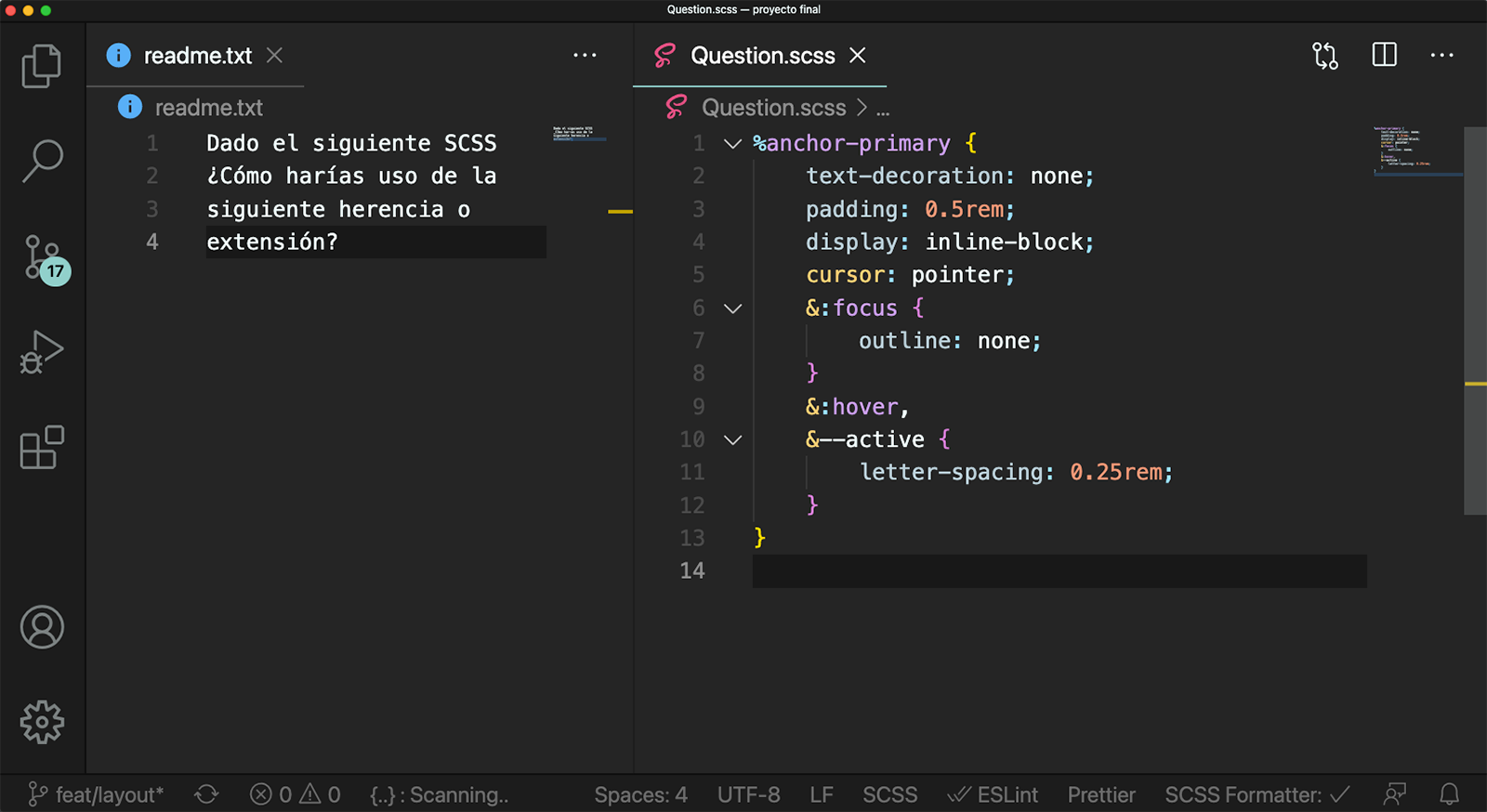Click the Open Changes compare icon
The height and width of the screenshot is (812, 1487).
coord(1324,56)
